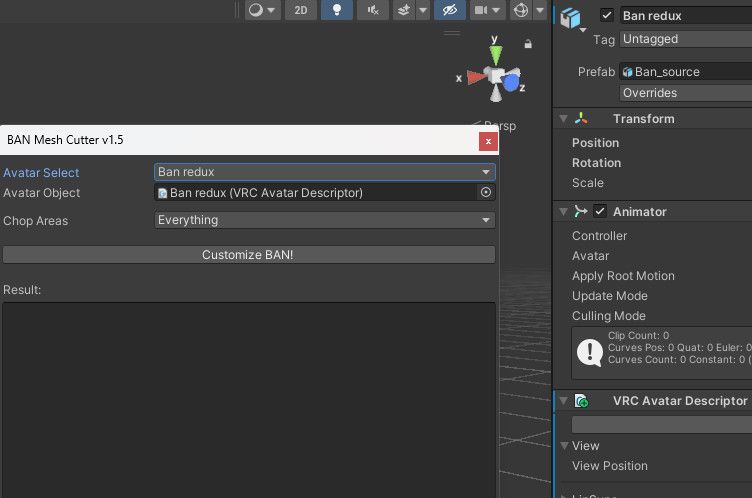
Task: Click the Scale label in Transform
Action: (x=588, y=183)
